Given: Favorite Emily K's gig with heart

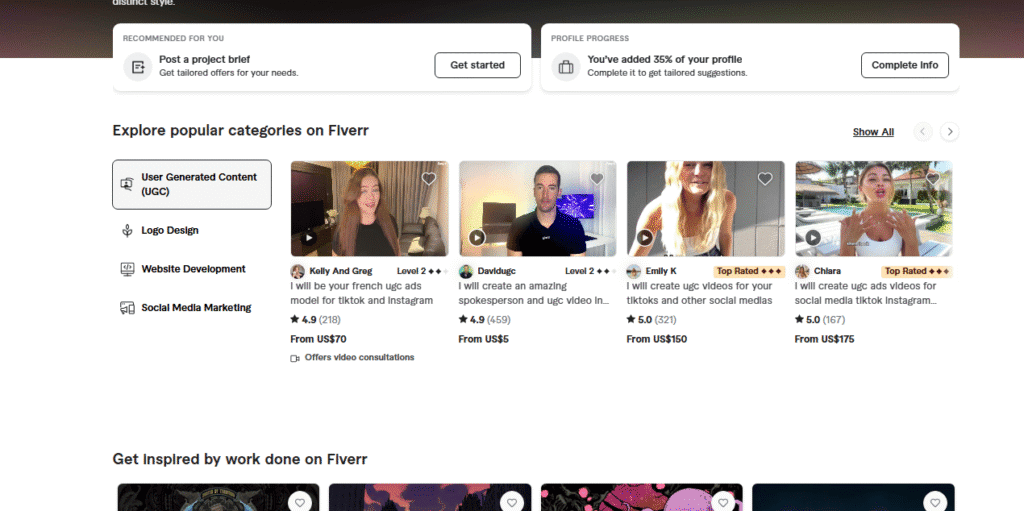Looking at the screenshot, I should coord(765,179).
